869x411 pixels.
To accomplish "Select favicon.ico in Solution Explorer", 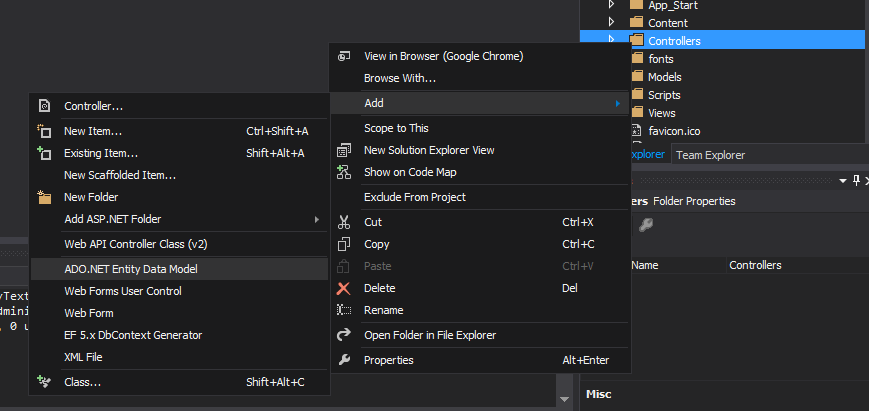I will pyautogui.click(x=673, y=131).
